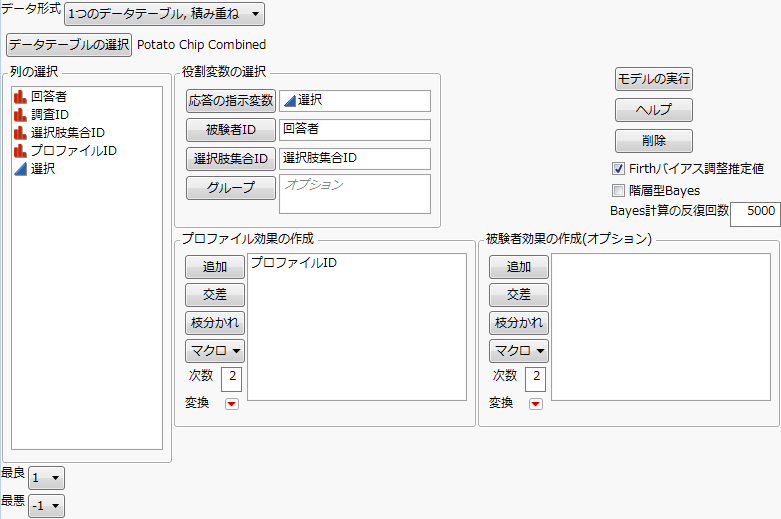Open the 最良 value dropdown
The image size is (781, 519).
pos(46,478)
